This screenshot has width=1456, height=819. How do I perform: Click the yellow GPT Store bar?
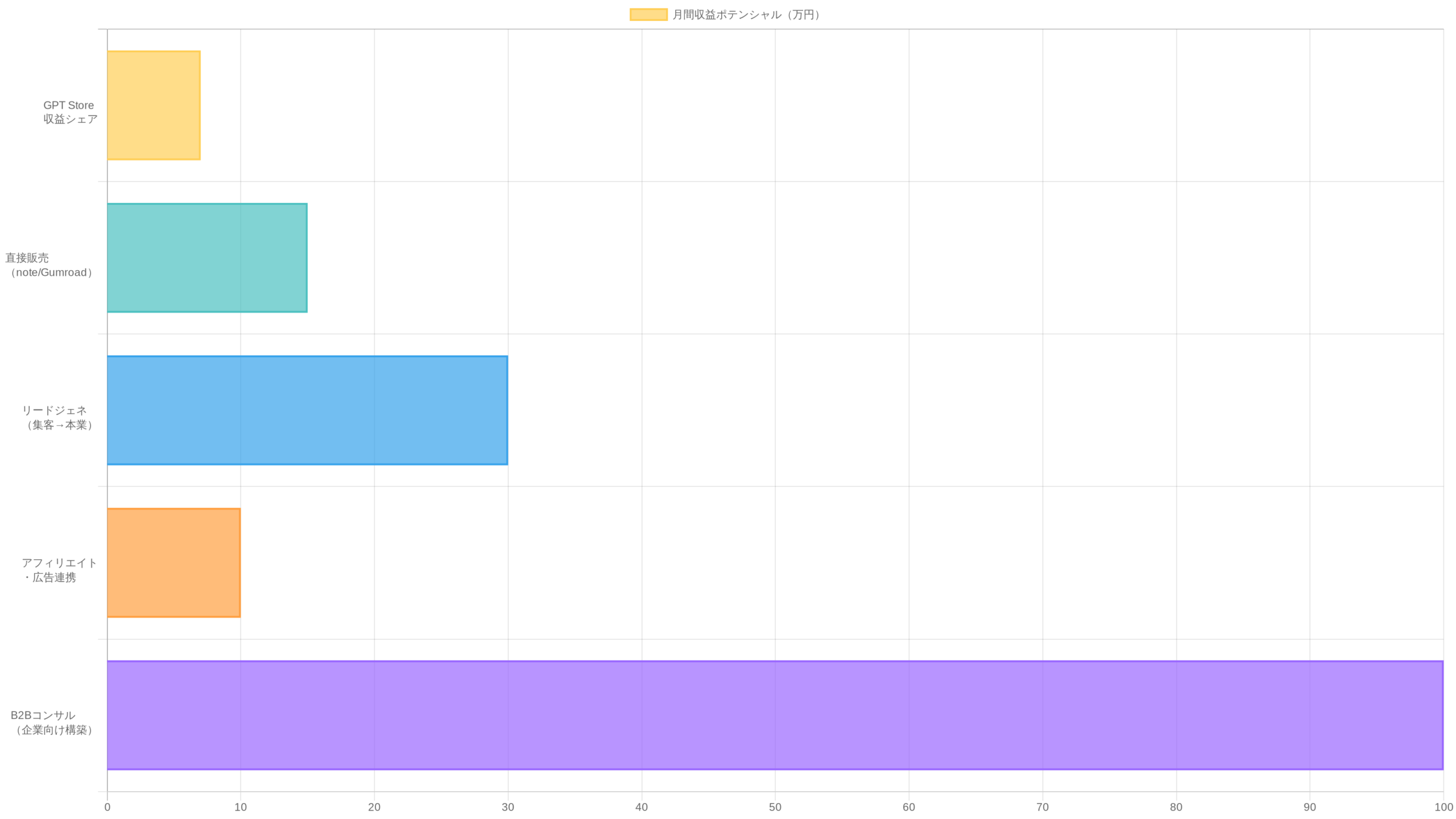[x=154, y=105]
